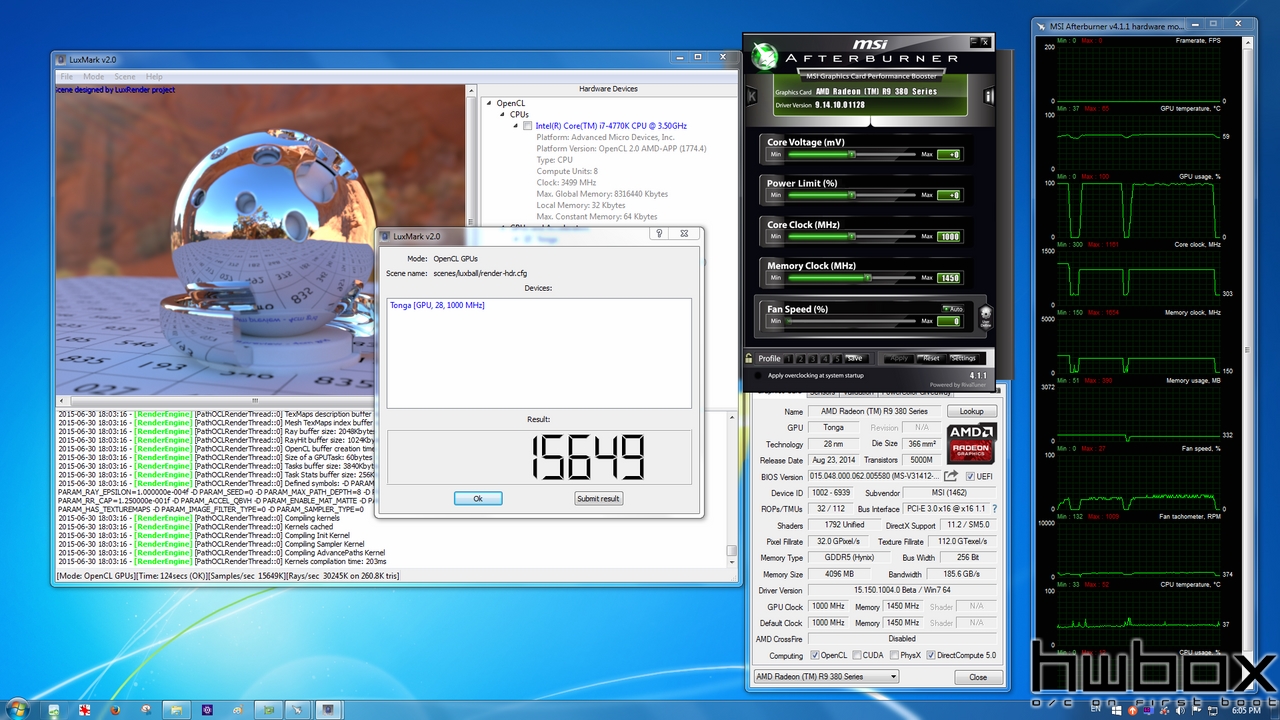Click the Fan Speed slider track
Screen dimensions: 1280x720
(851, 321)
